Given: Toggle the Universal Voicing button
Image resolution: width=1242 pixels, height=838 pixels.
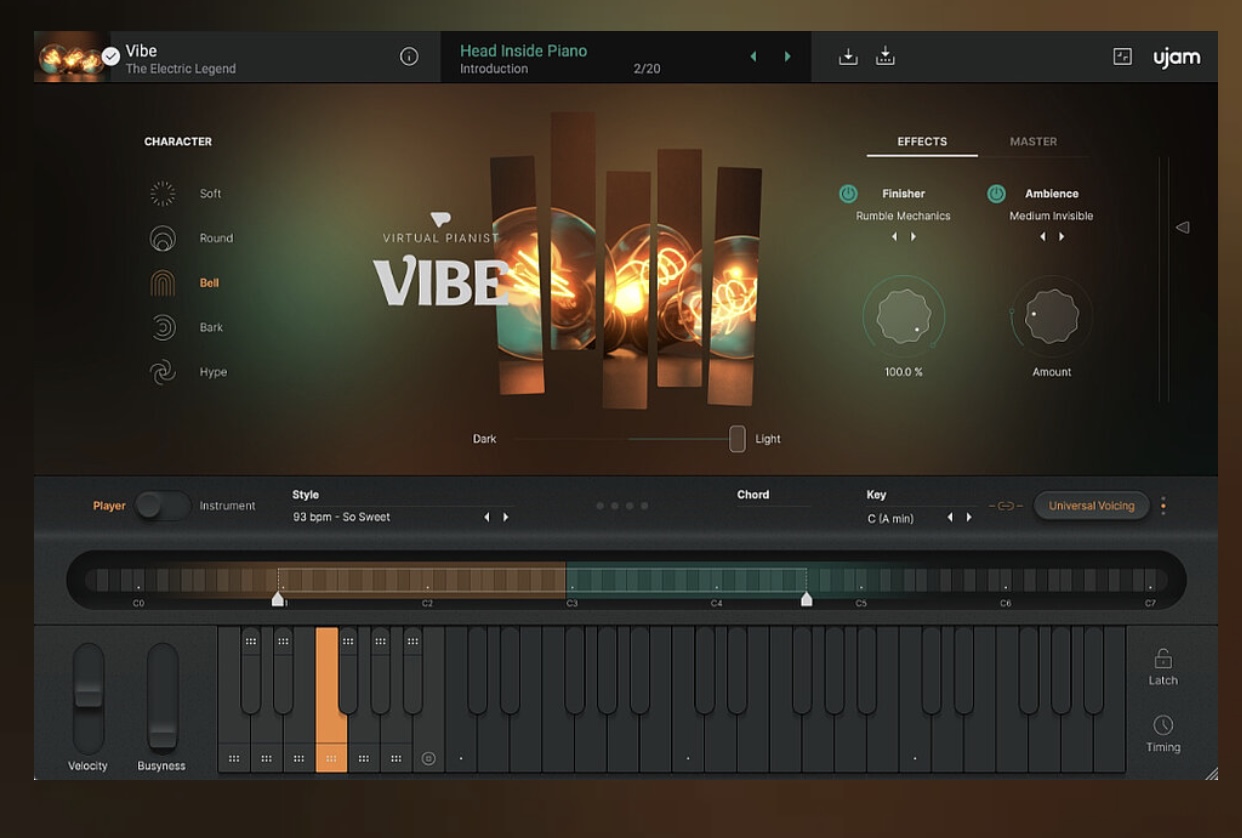Looking at the screenshot, I should [x=1091, y=506].
